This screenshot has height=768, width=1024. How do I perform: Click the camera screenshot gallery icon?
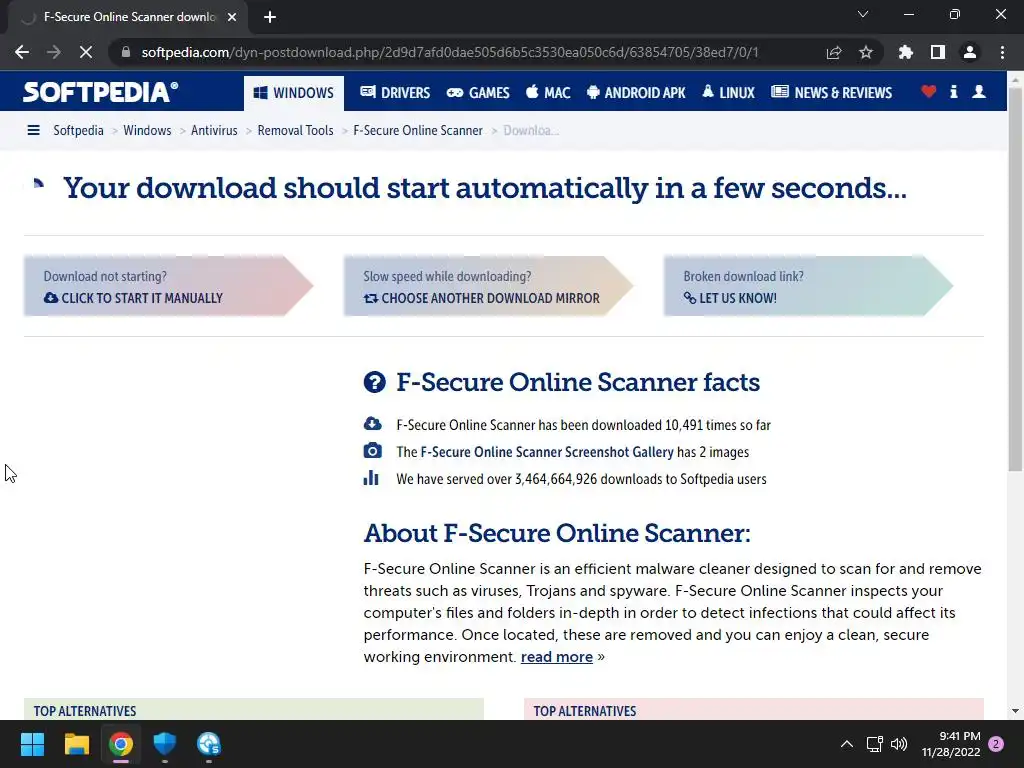pos(372,451)
